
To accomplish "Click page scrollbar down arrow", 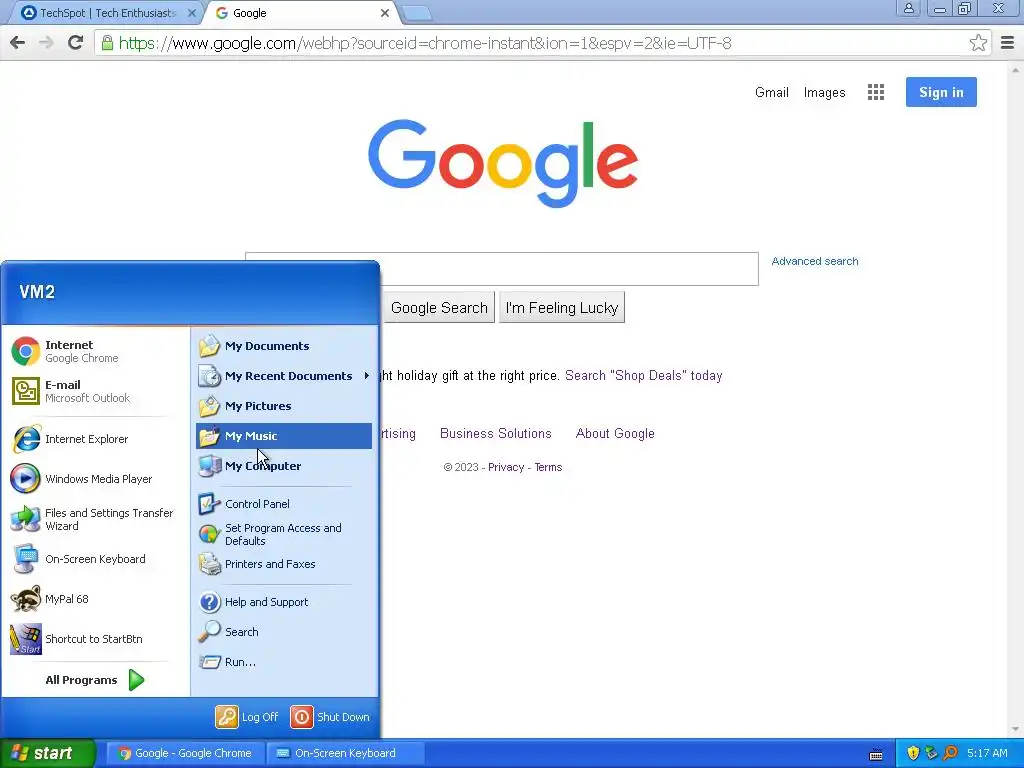I will click(1016, 729).
